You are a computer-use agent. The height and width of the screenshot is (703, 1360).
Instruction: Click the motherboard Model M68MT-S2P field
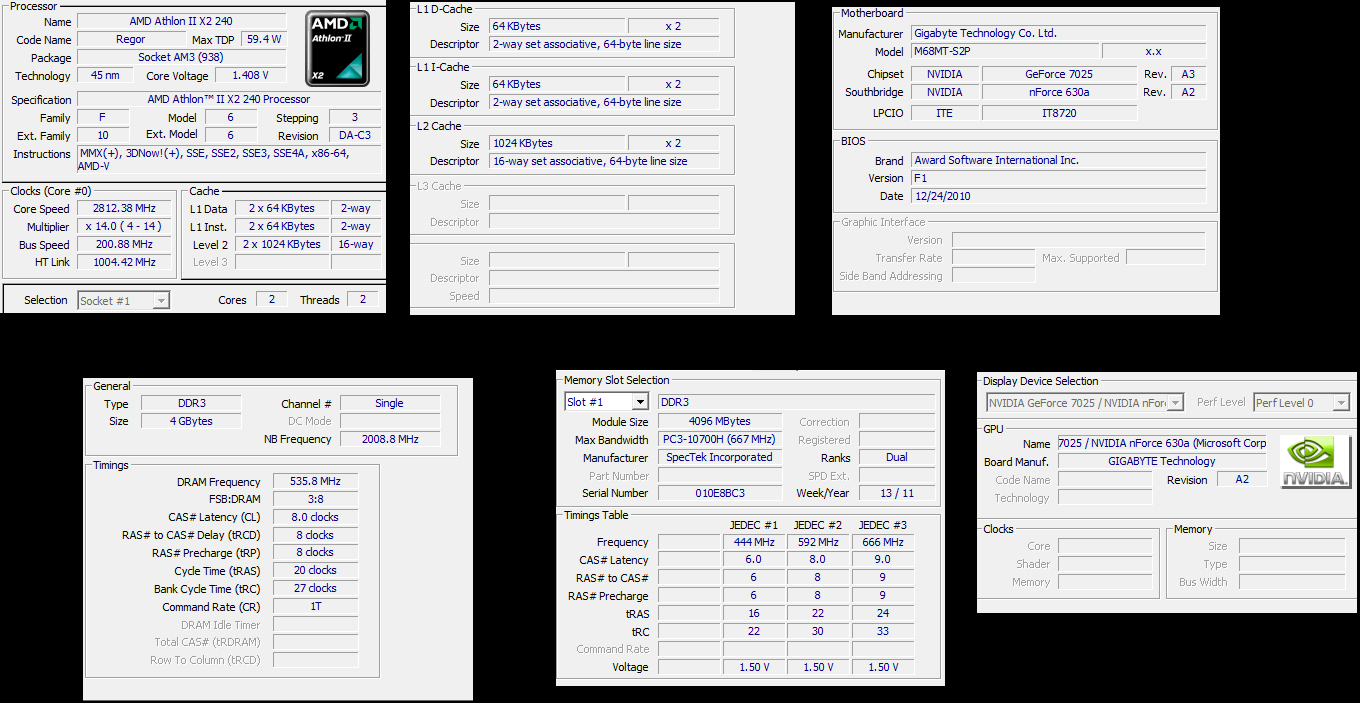pos(1004,51)
